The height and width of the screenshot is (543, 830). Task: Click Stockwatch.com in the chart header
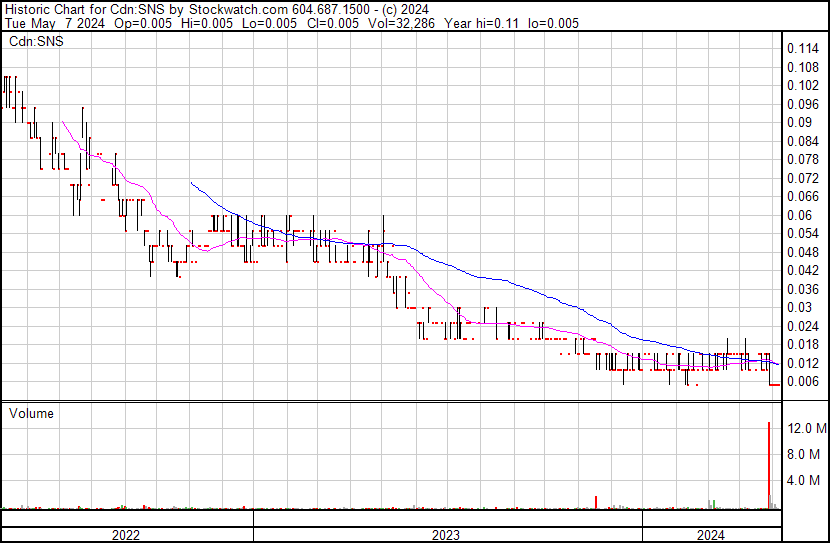[x=238, y=8]
